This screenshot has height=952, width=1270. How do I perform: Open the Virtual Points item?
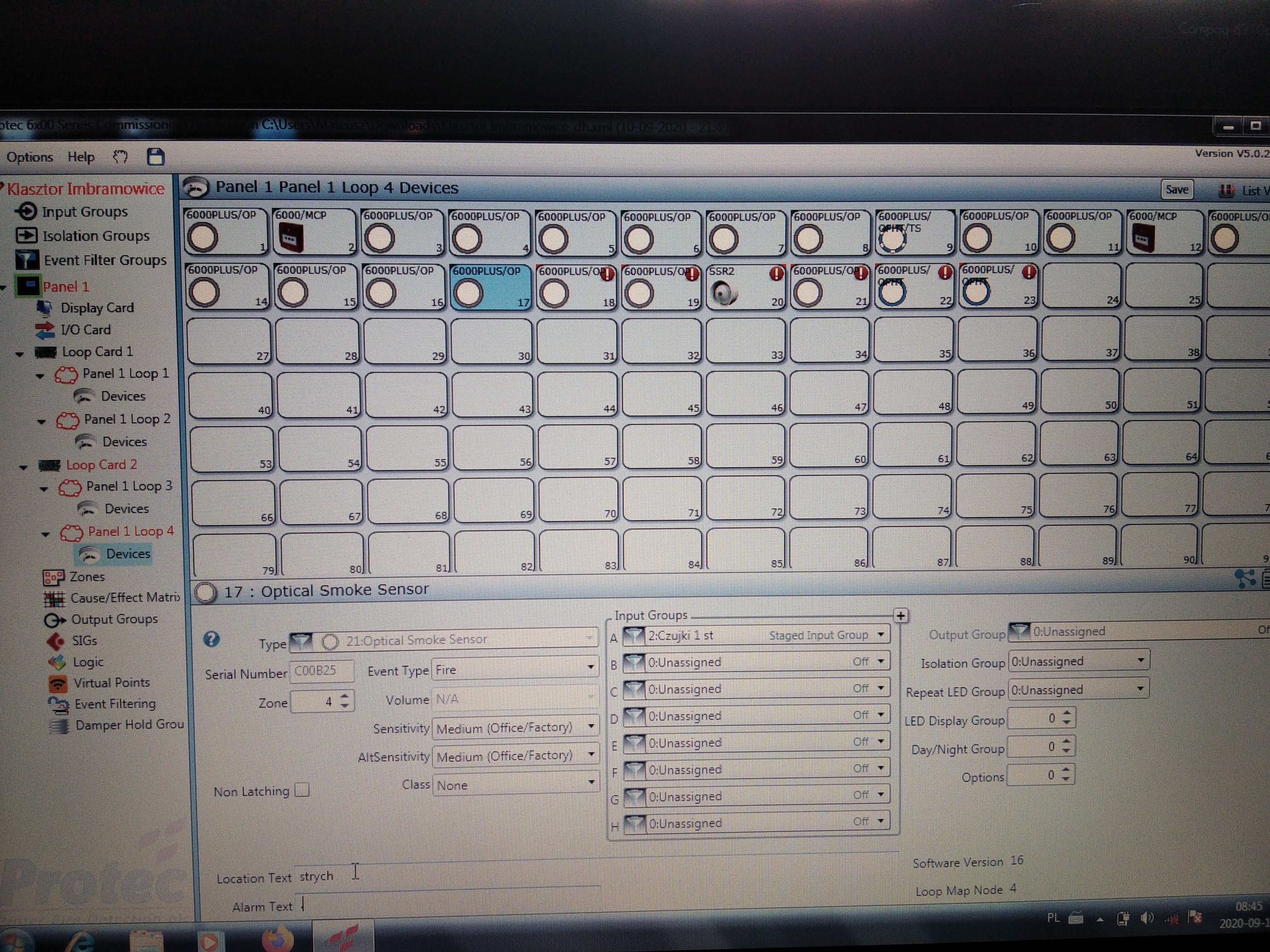(x=112, y=683)
